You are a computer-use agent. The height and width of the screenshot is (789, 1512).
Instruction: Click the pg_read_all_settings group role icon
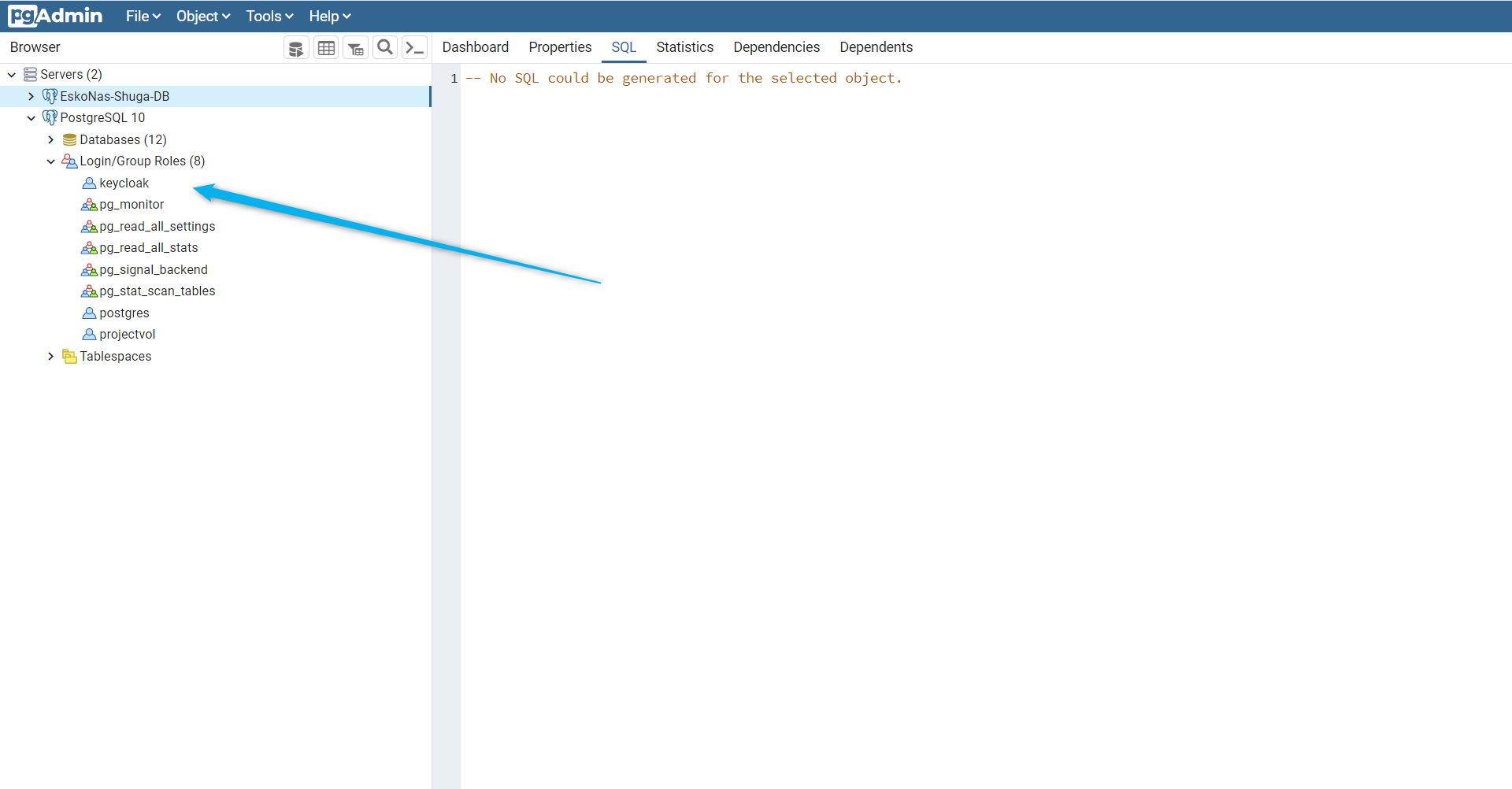click(x=89, y=226)
